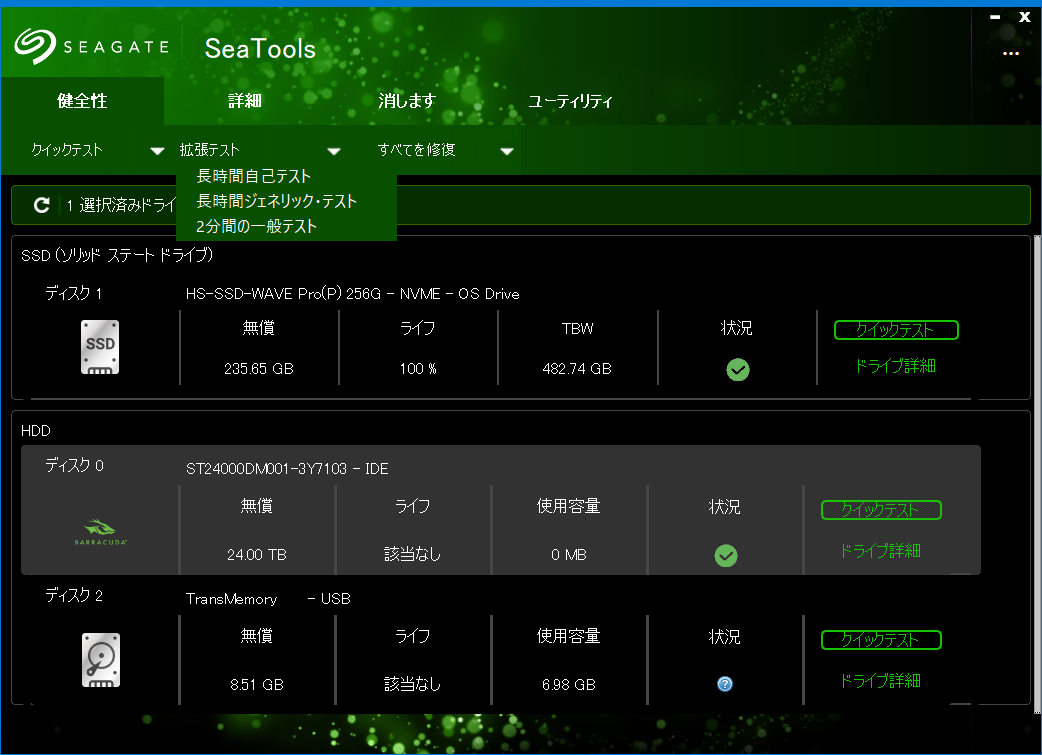
Task: Select 2分間の一般テスト option
Action: [257, 227]
